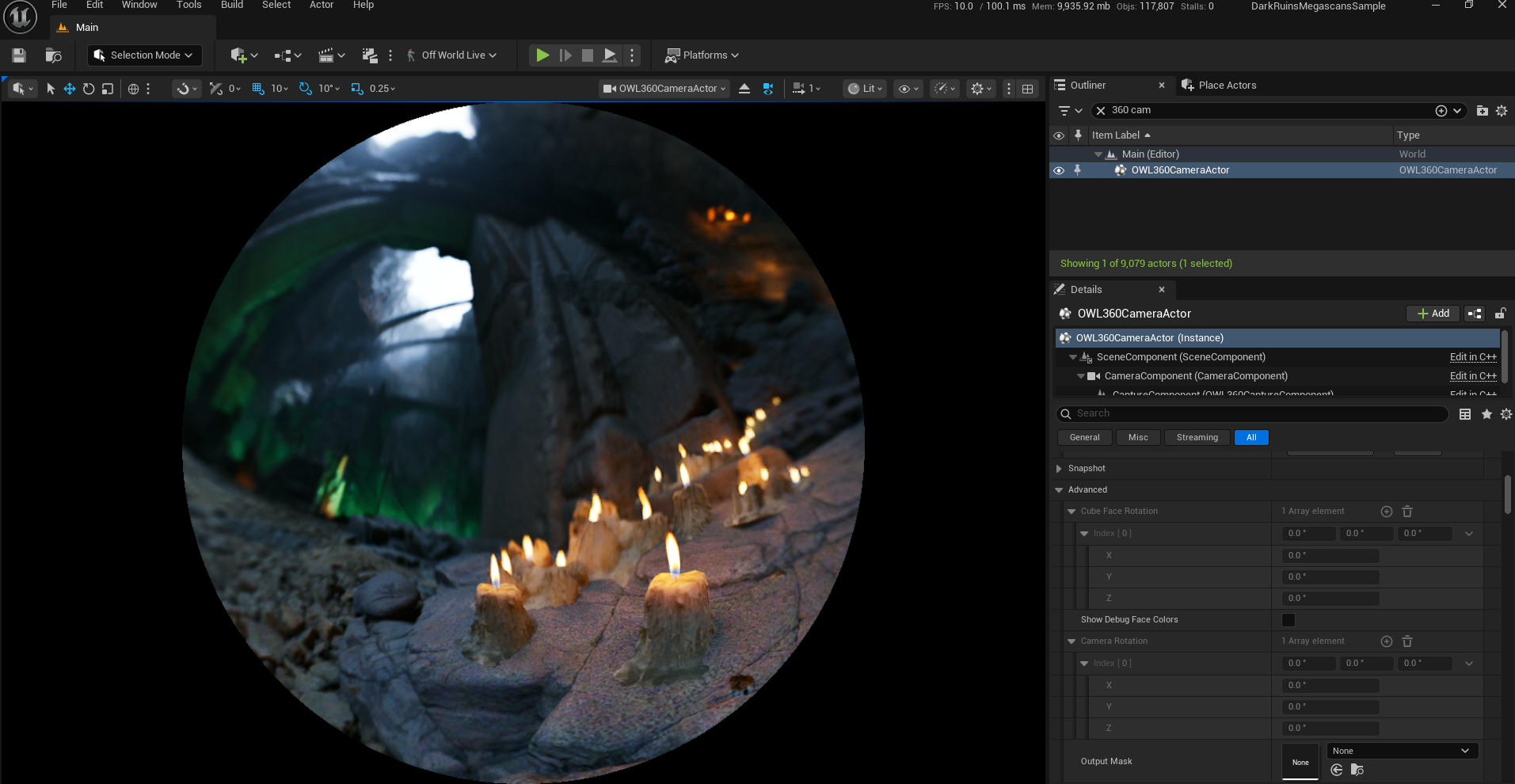Change the scale snap value 0.25

(383, 89)
